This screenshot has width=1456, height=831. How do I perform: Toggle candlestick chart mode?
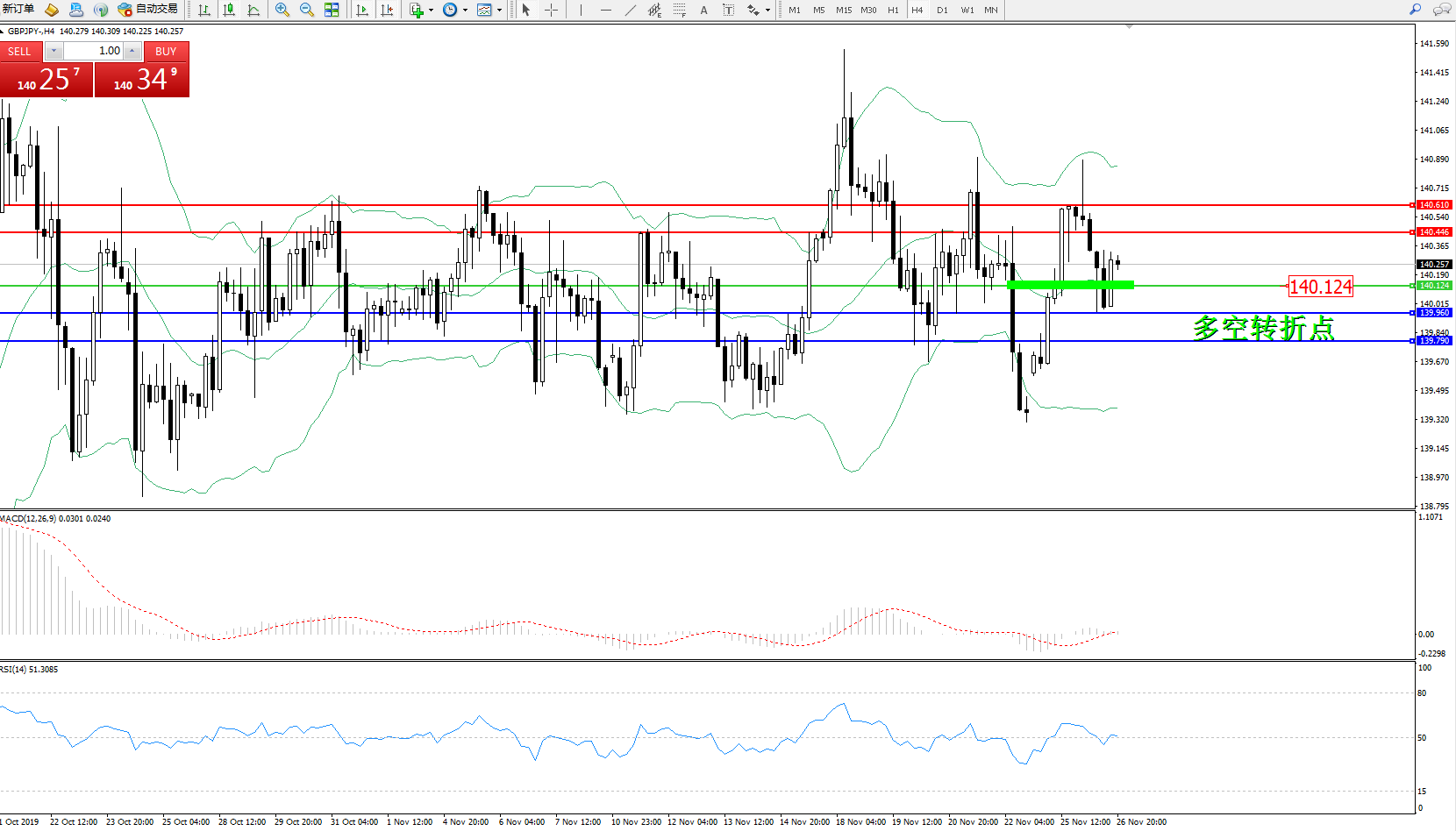229,10
